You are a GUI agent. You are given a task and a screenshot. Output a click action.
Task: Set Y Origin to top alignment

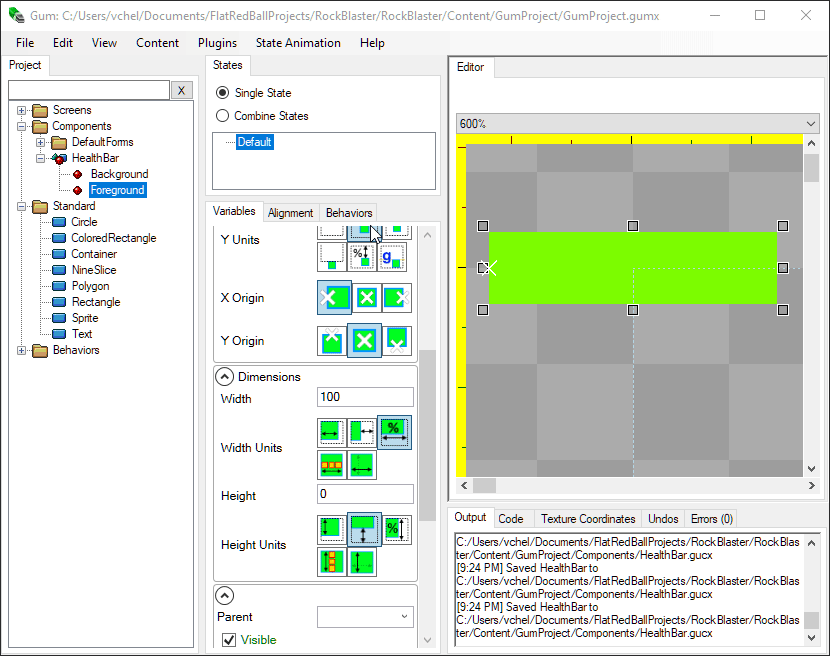pos(332,341)
